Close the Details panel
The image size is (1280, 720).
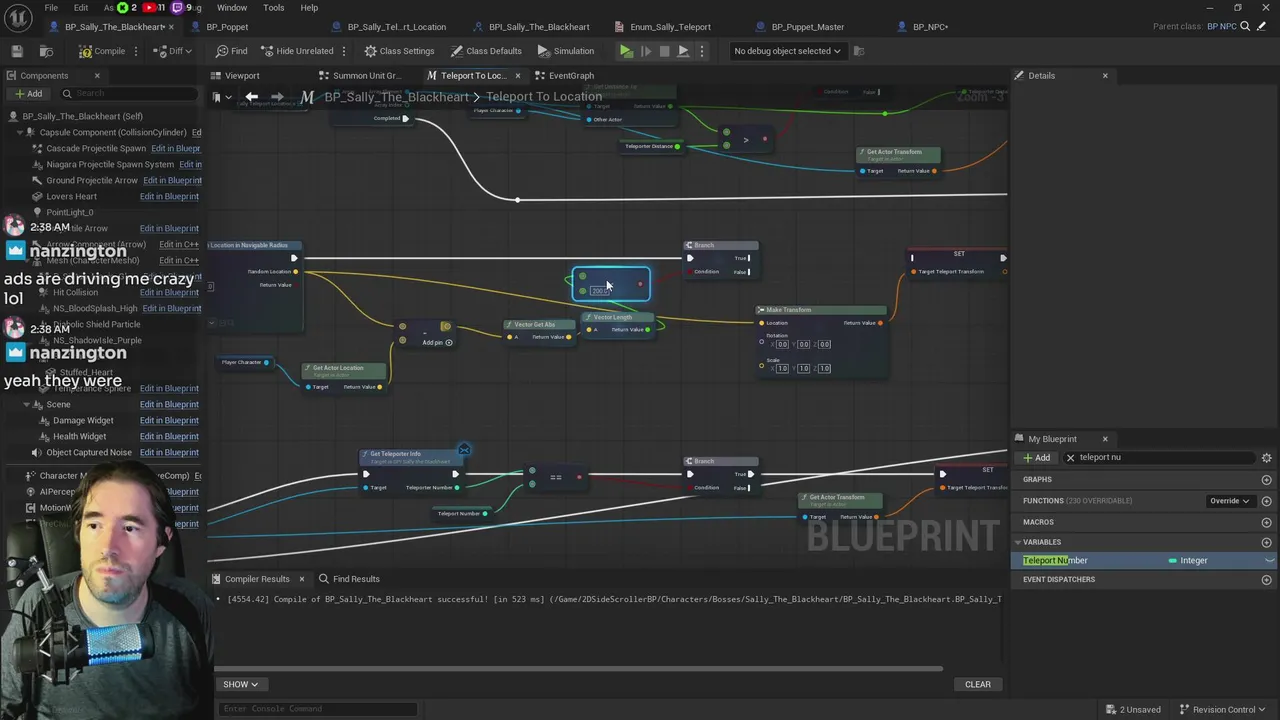pyautogui.click(x=1105, y=75)
